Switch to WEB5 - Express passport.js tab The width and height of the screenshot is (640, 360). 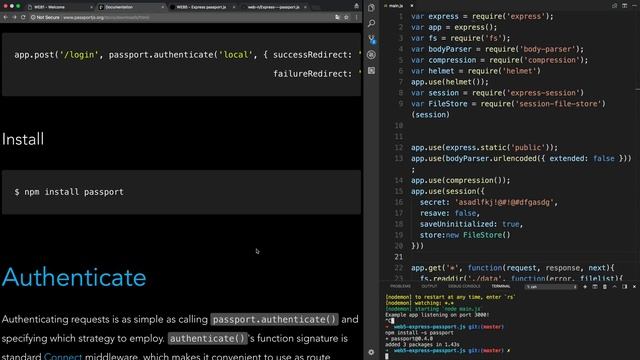pos(202,7)
